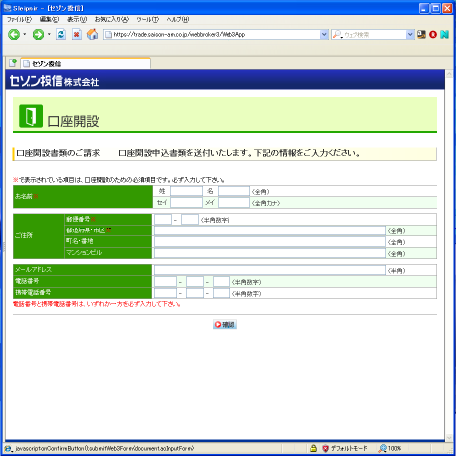Viewport: 456px width, 456px height.
Task: Select the セゾン投信 tab
Action: (x=86, y=63)
